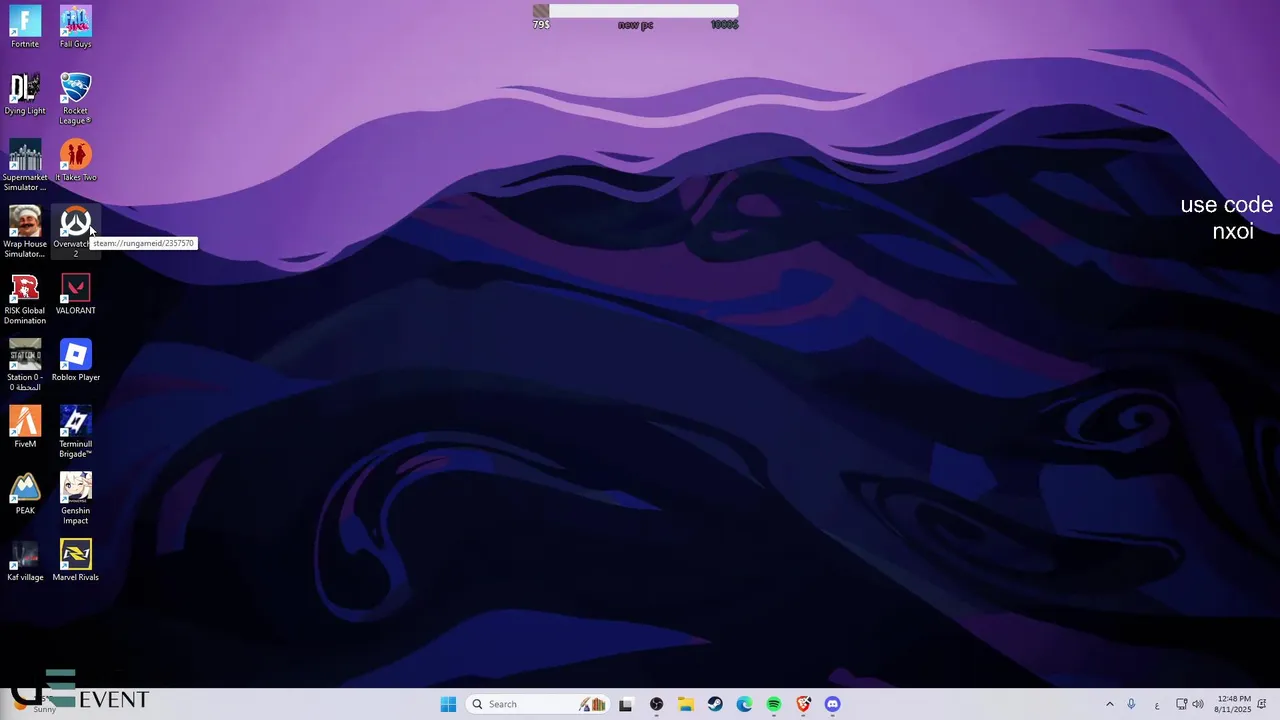The height and width of the screenshot is (720, 1280).
Task: Click the microphone tray icon
Action: click(1132, 704)
